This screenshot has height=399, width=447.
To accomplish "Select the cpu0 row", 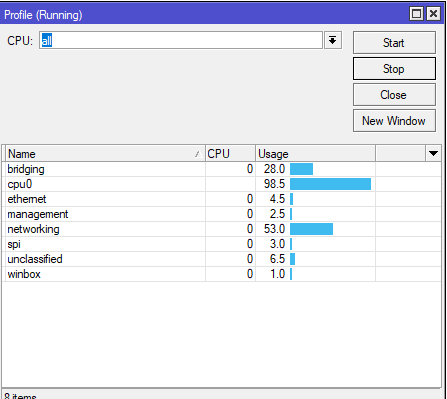I will click(222, 184).
